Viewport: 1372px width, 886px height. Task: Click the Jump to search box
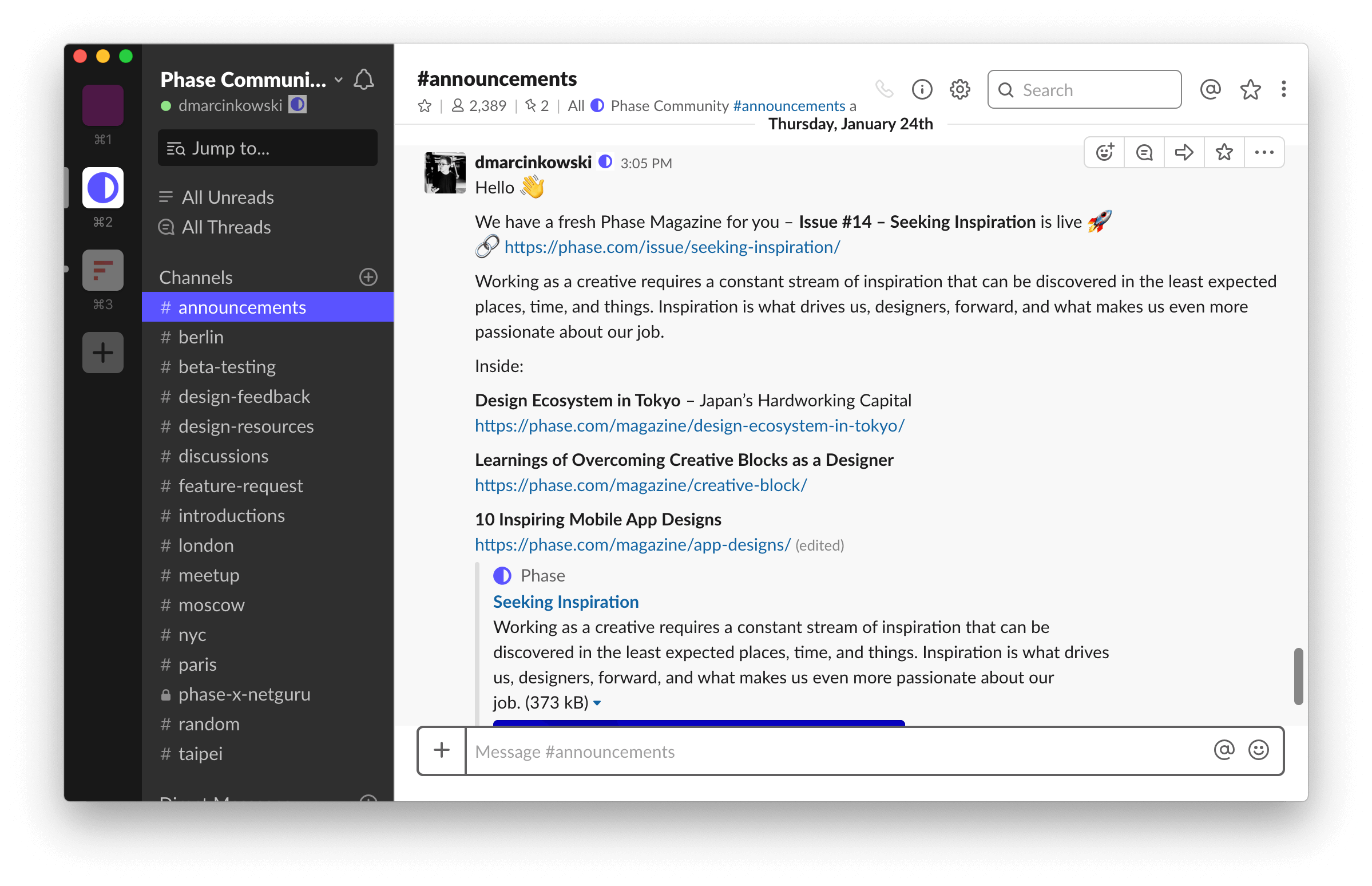point(267,148)
